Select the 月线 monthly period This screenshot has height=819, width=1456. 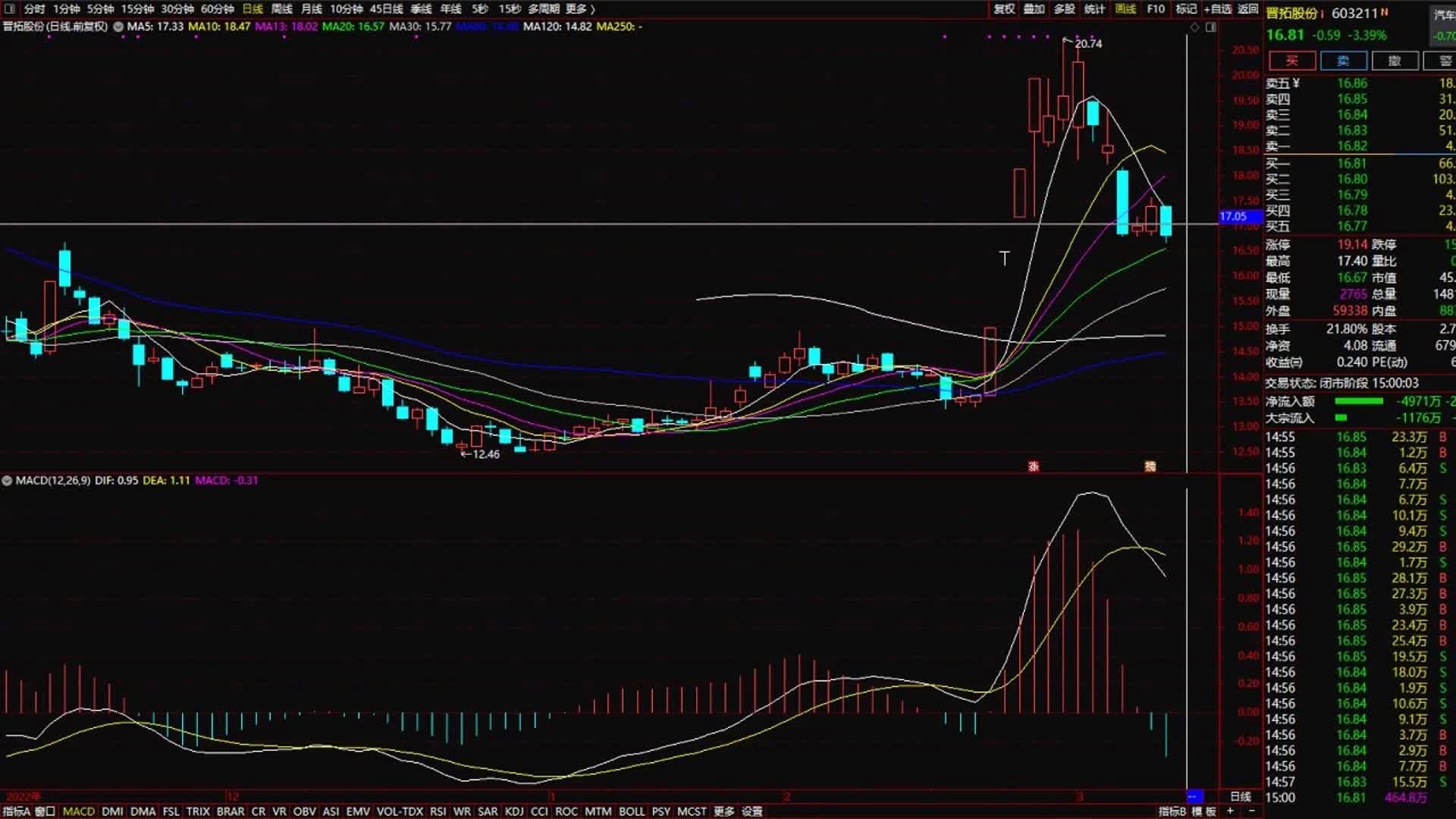pos(312,9)
